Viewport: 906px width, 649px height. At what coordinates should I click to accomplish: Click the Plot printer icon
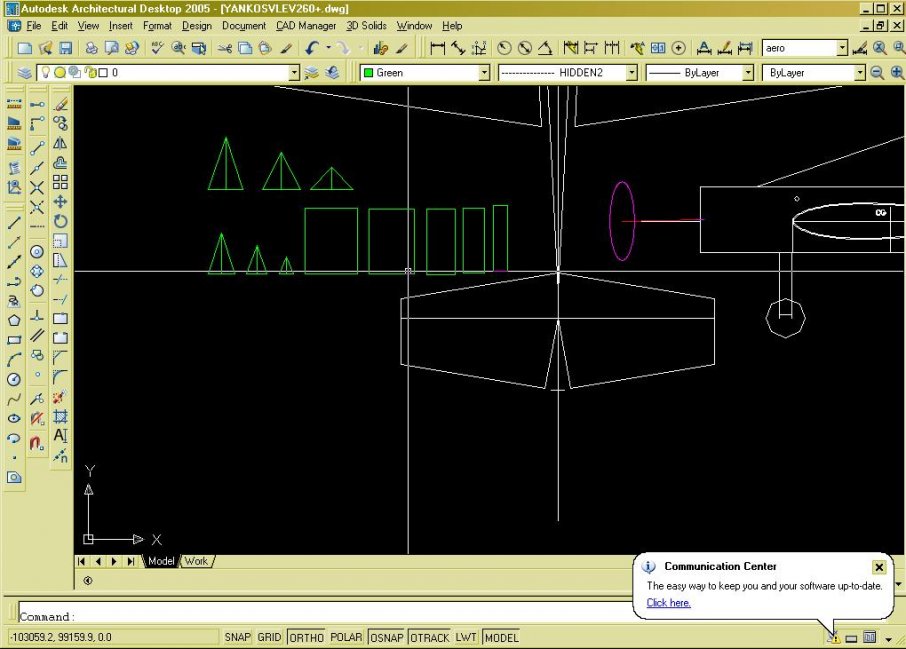tap(91, 48)
